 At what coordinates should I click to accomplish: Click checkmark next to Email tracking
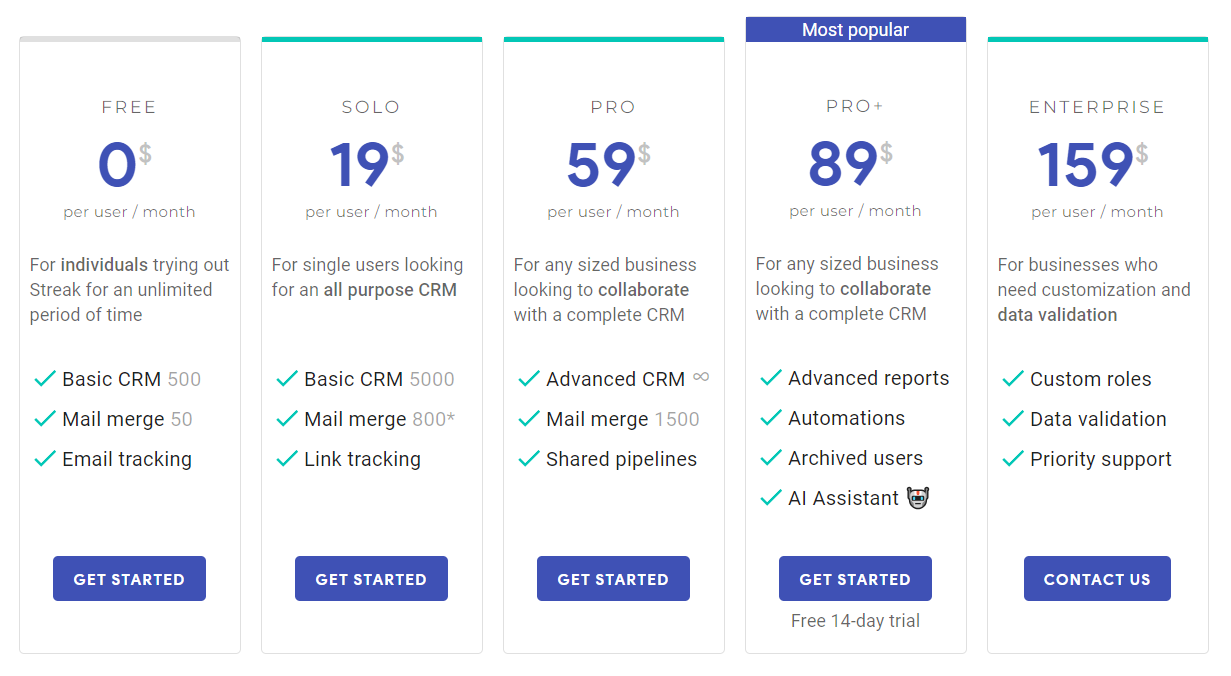pos(45,459)
